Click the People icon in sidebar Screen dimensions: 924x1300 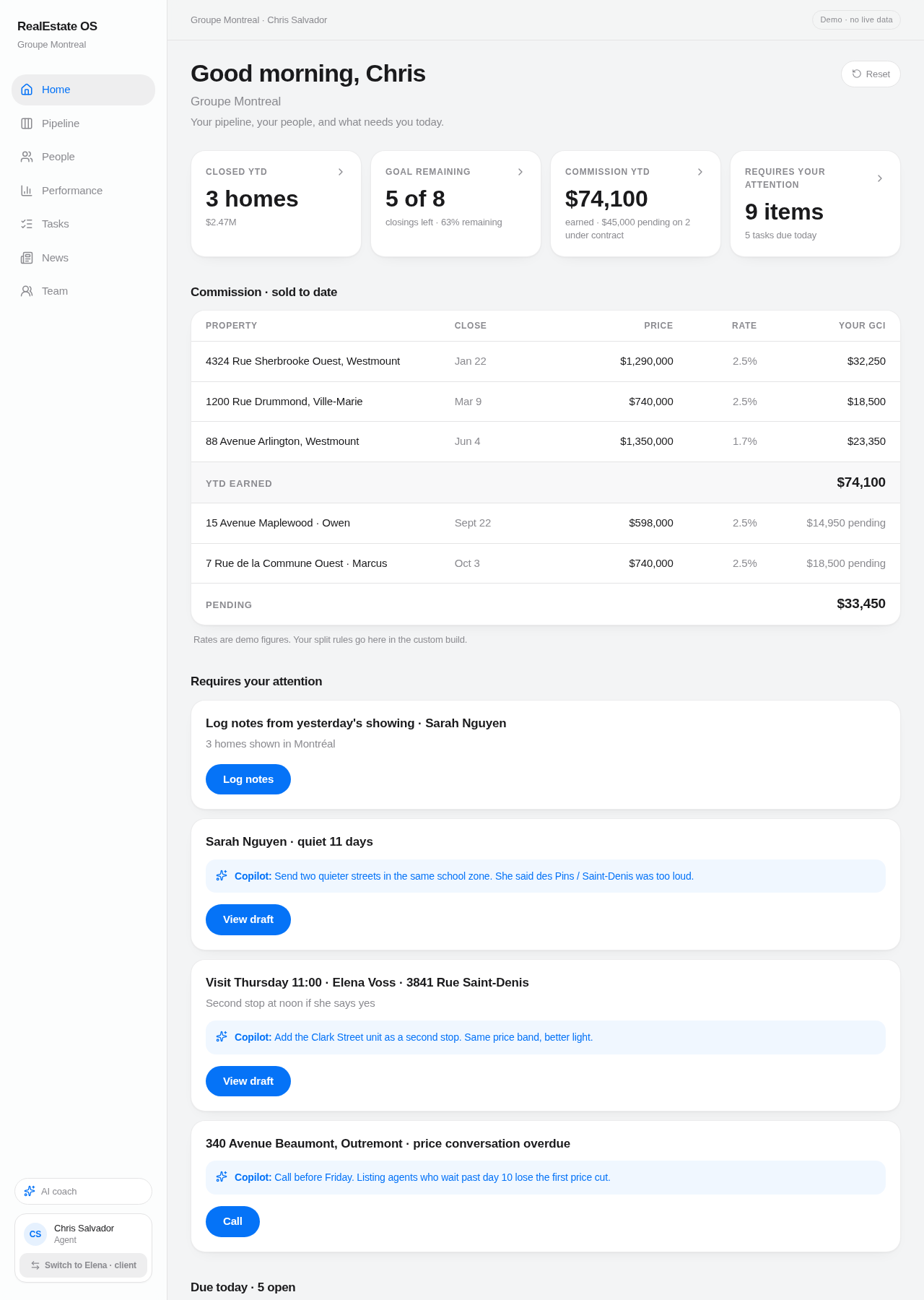[x=27, y=157]
